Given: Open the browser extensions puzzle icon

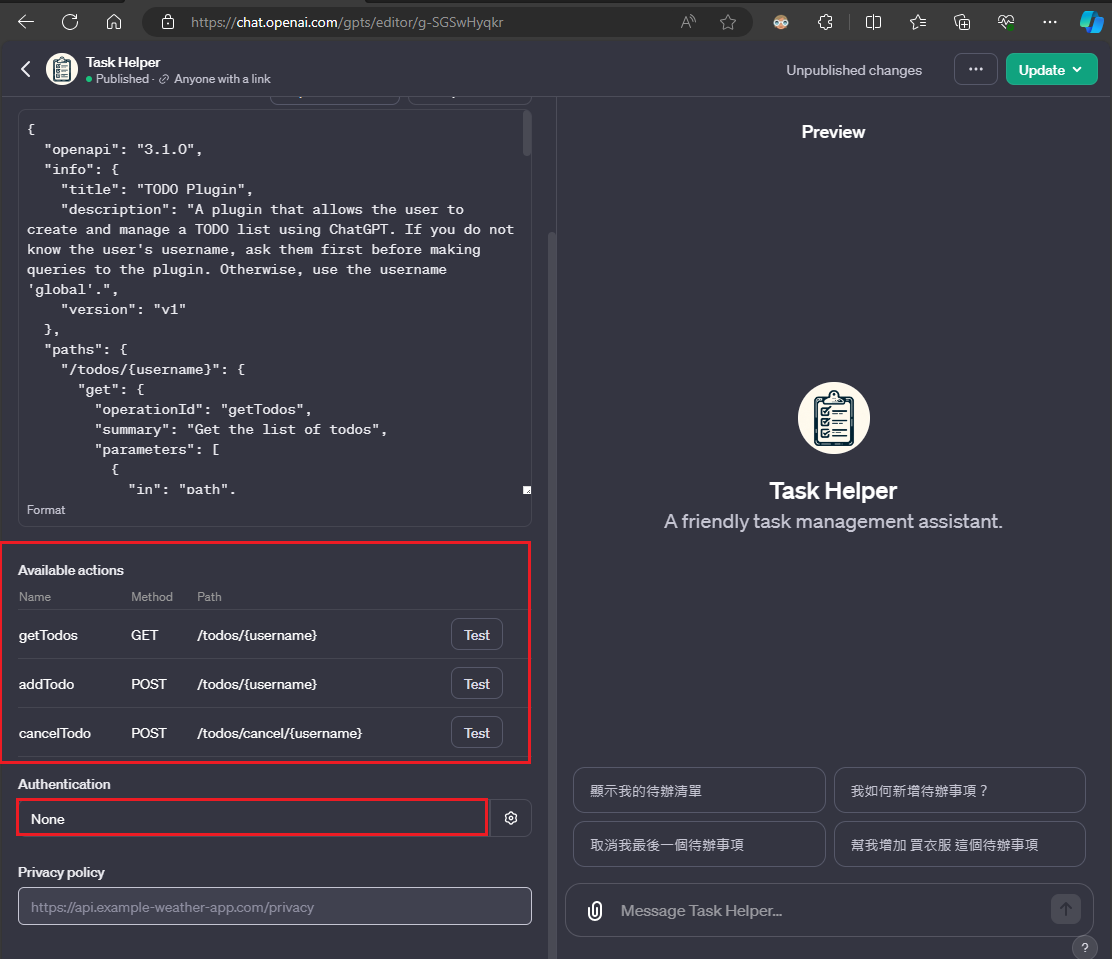Looking at the screenshot, I should 825,22.
